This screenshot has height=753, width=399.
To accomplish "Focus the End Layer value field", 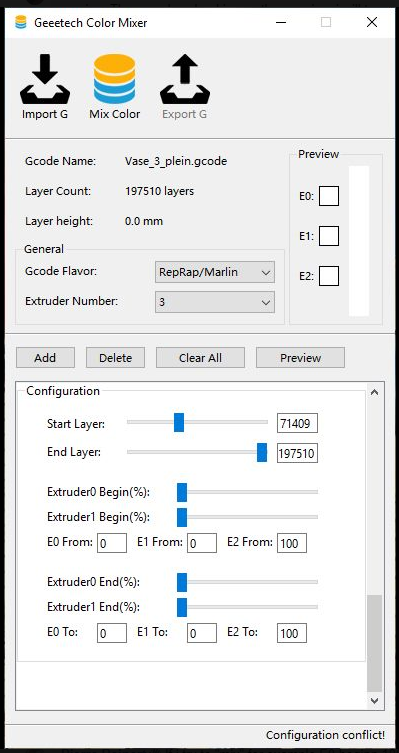I will click(x=297, y=453).
